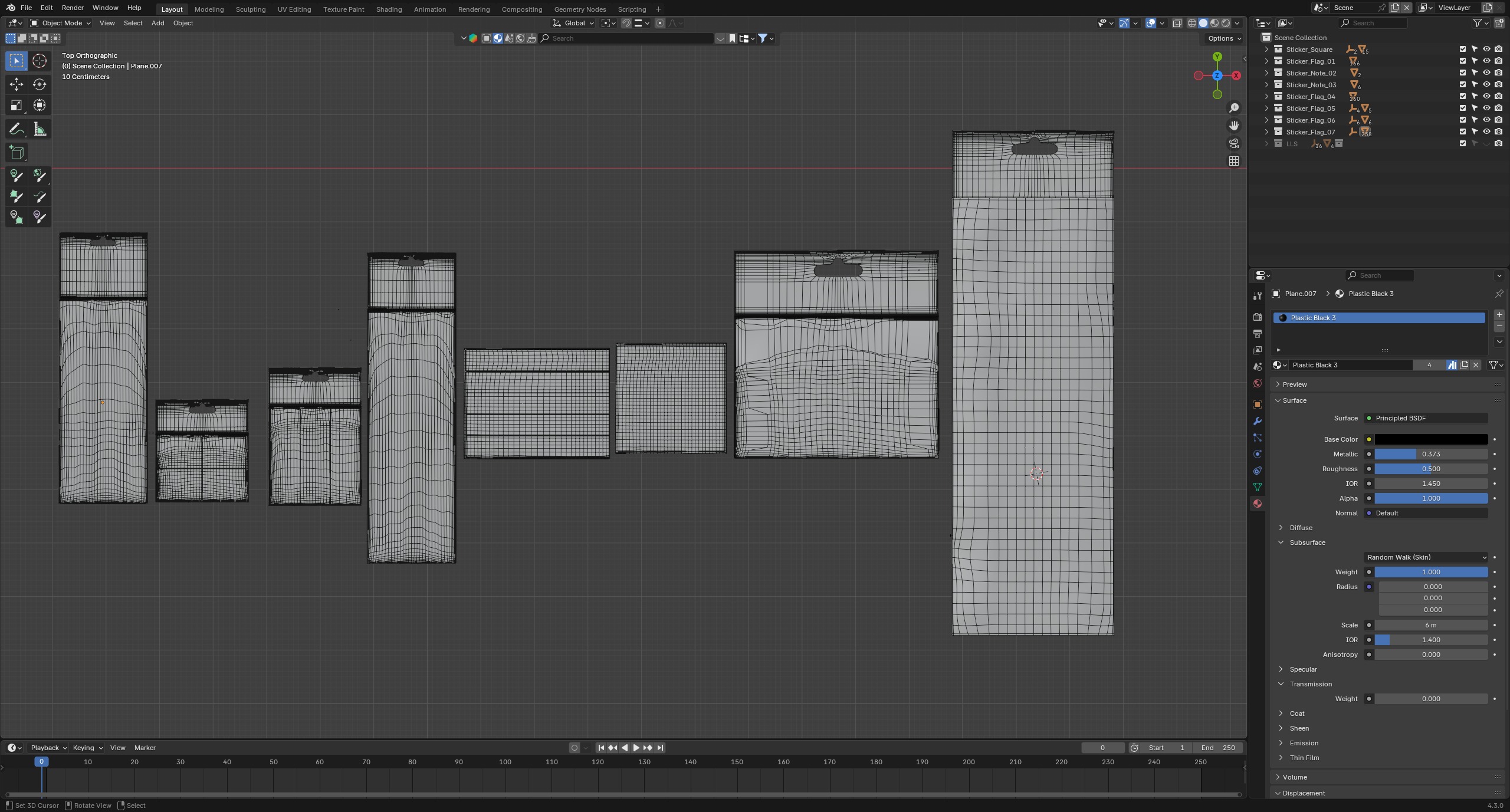Activate the Move tool
This screenshot has height=812, width=1510.
point(17,84)
